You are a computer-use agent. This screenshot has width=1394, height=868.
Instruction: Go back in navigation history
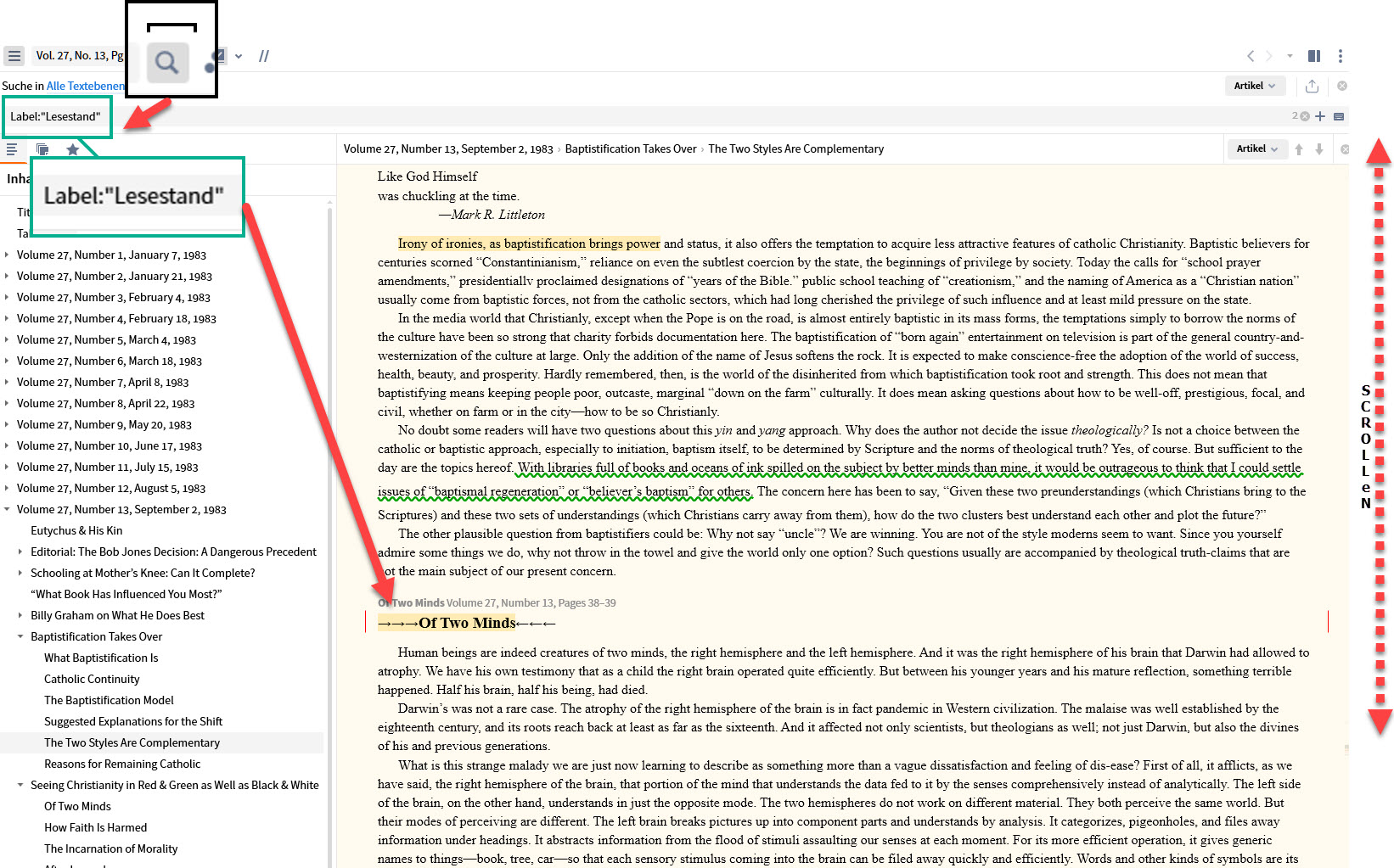click(x=1250, y=56)
